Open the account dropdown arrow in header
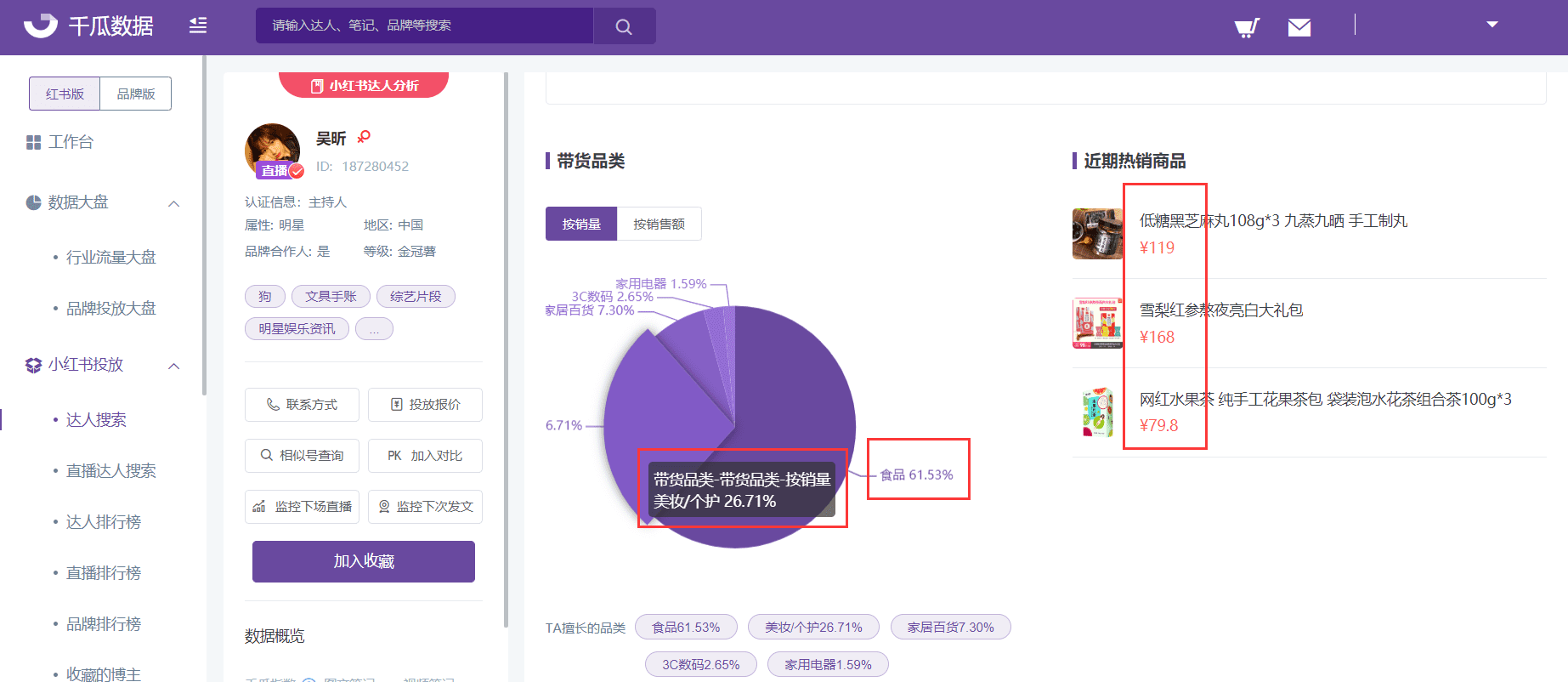The image size is (1568, 682). point(1492,25)
